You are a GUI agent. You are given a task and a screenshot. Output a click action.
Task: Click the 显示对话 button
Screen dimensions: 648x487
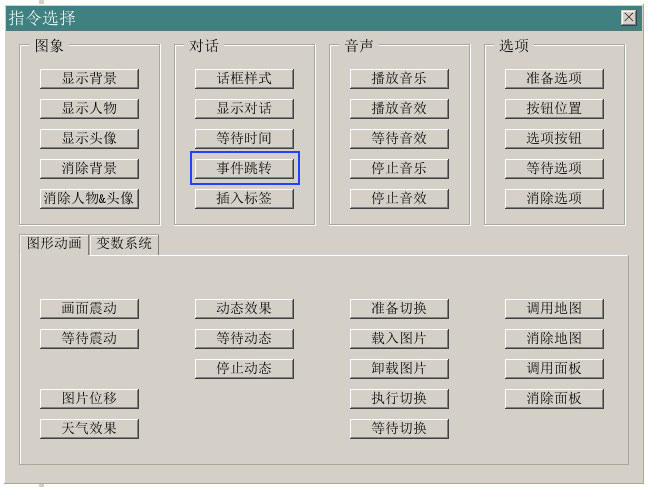click(244, 108)
